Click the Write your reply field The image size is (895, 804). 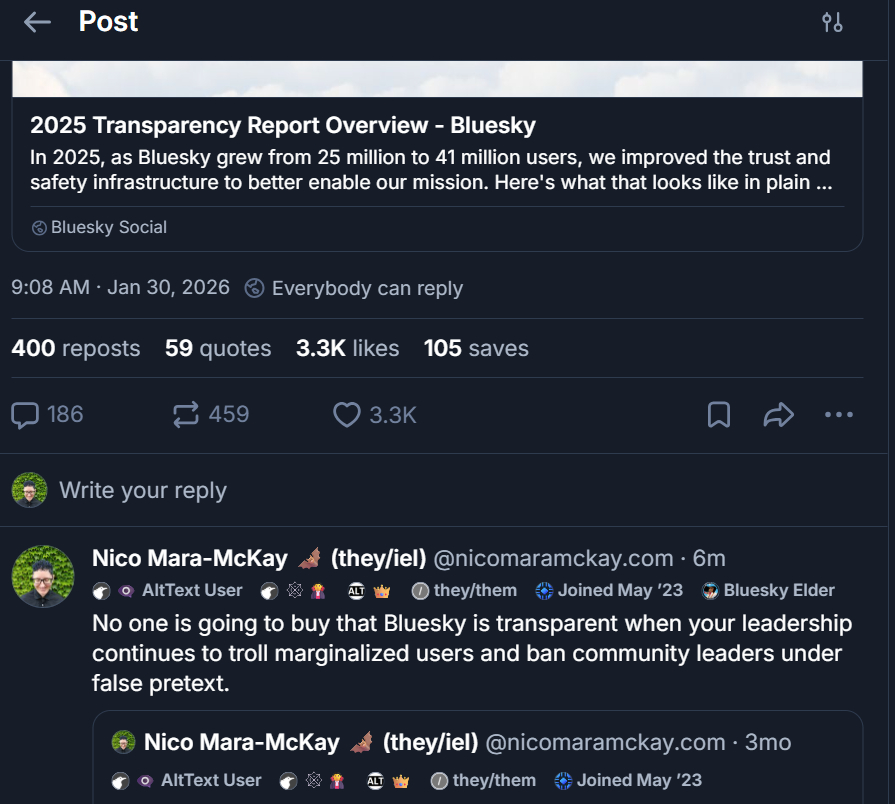(x=143, y=490)
